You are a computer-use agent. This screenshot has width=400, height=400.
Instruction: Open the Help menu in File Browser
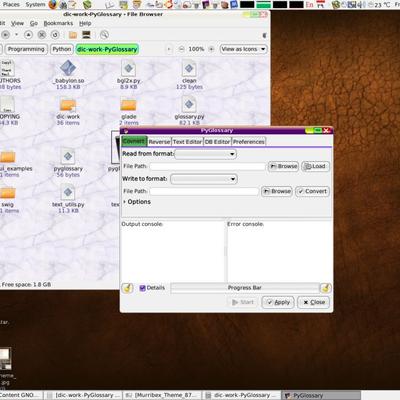[x=85, y=23]
